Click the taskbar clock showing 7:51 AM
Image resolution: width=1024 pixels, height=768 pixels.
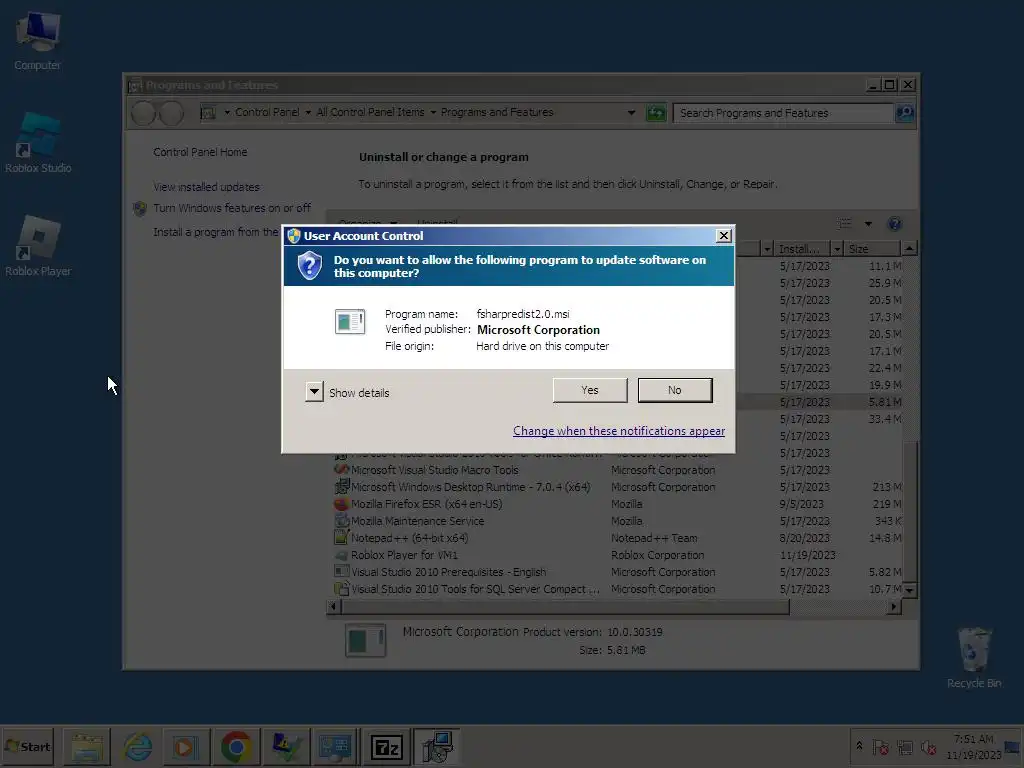pos(973,746)
